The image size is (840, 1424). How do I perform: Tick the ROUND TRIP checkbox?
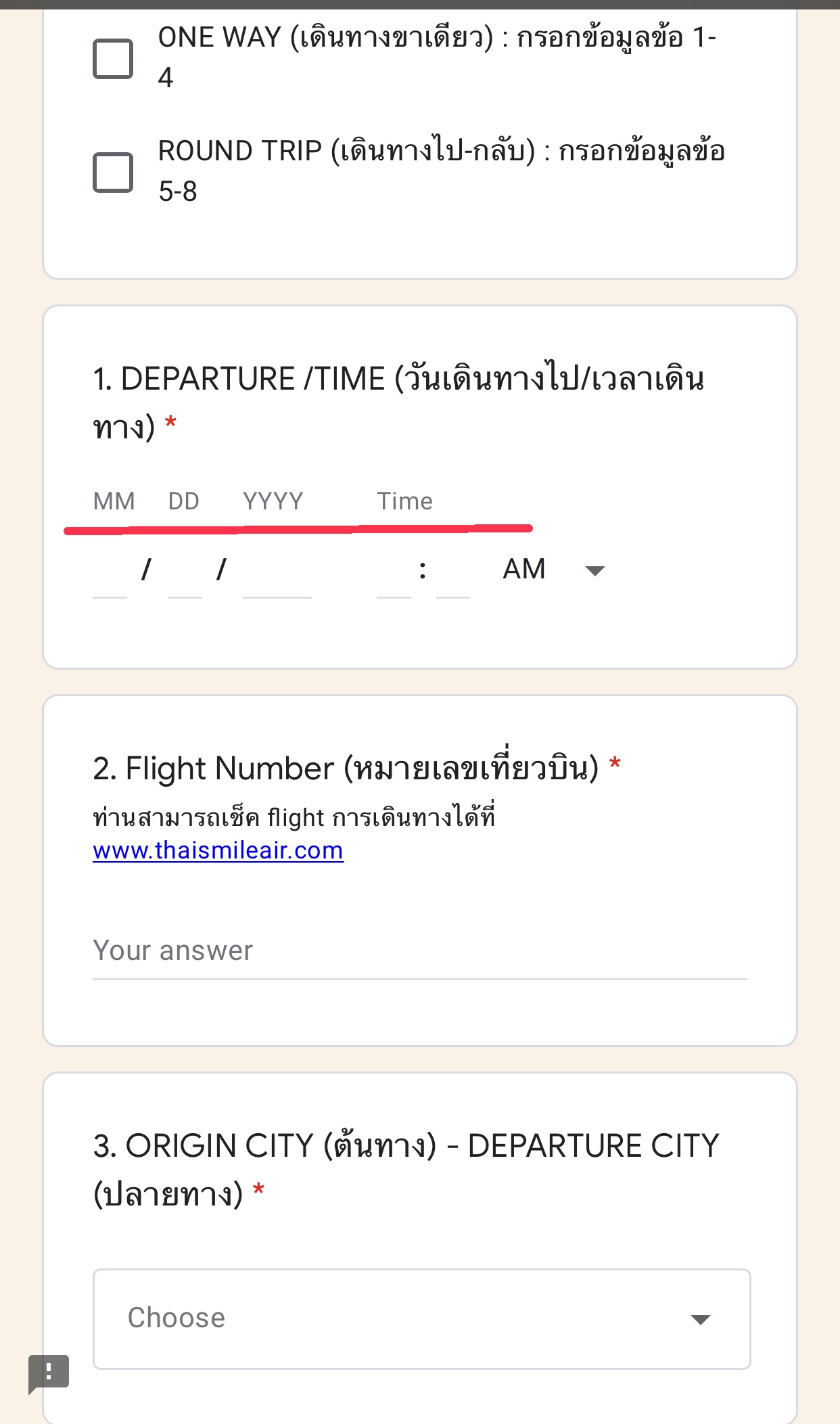point(113,172)
